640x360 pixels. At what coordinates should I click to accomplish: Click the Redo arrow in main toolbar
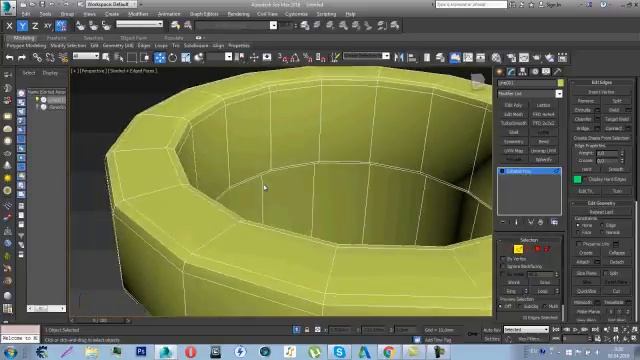[22, 58]
